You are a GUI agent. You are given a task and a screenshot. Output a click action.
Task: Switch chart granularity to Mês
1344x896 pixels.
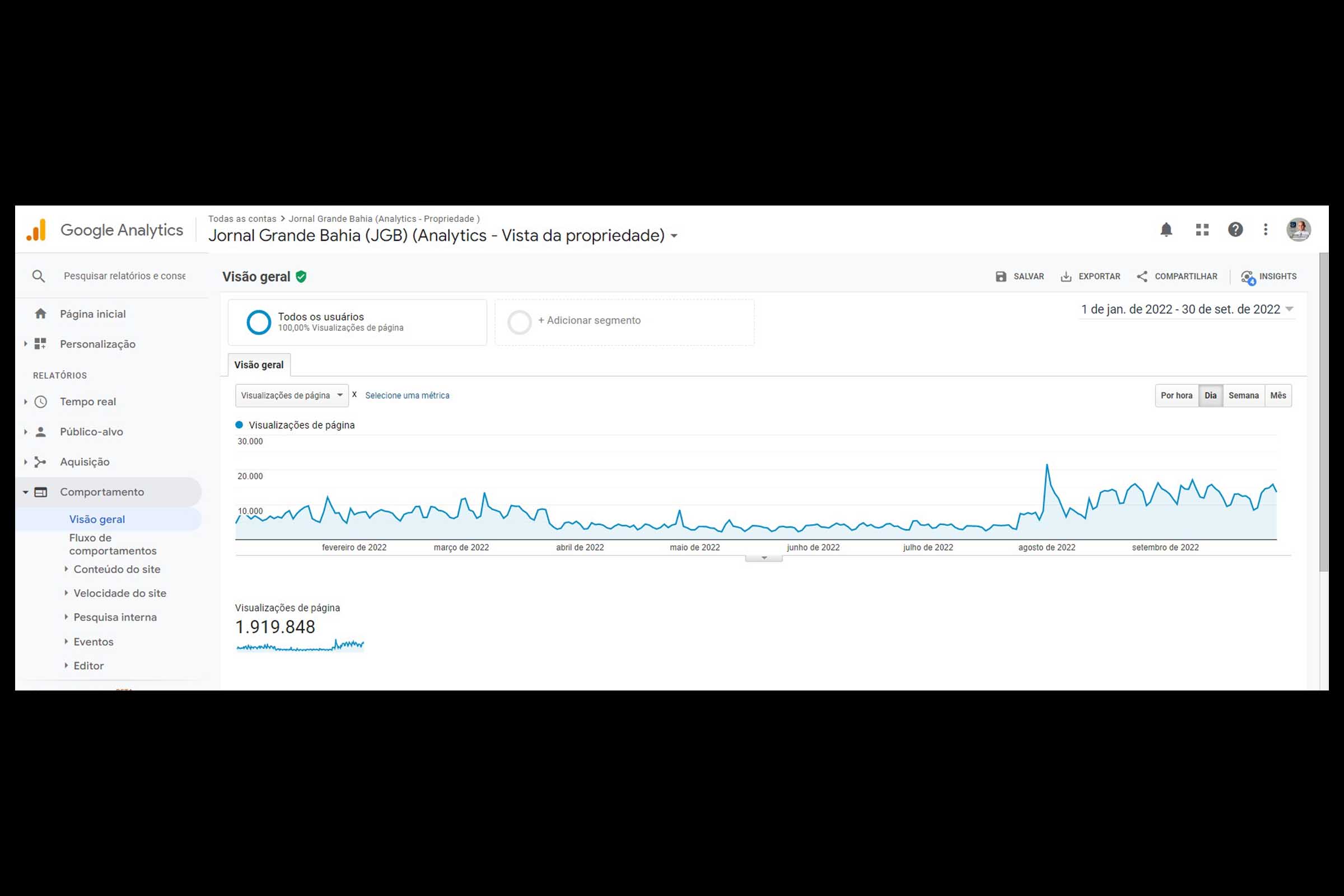(1278, 395)
